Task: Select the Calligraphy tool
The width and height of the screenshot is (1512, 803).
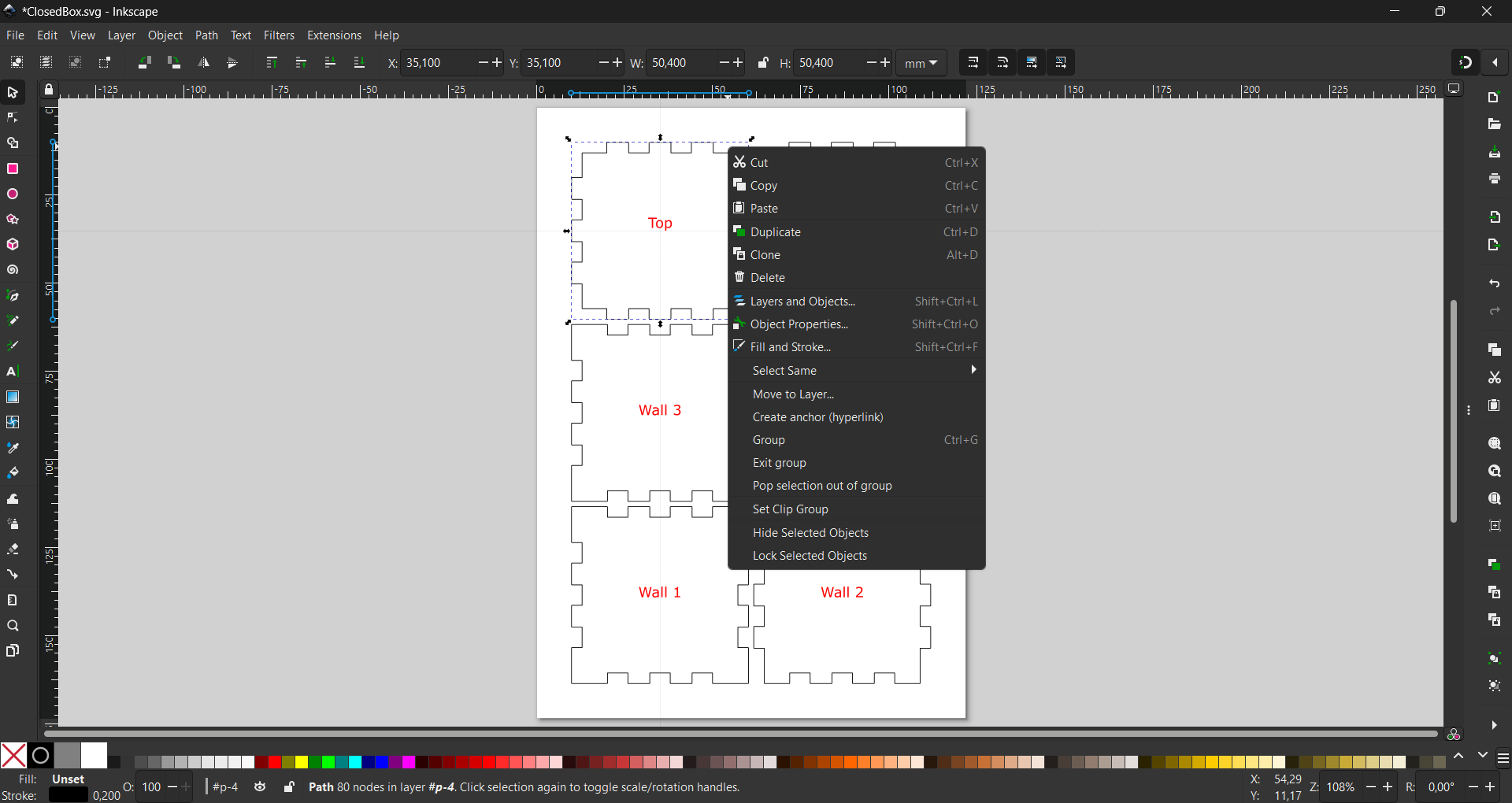Action: (13, 346)
